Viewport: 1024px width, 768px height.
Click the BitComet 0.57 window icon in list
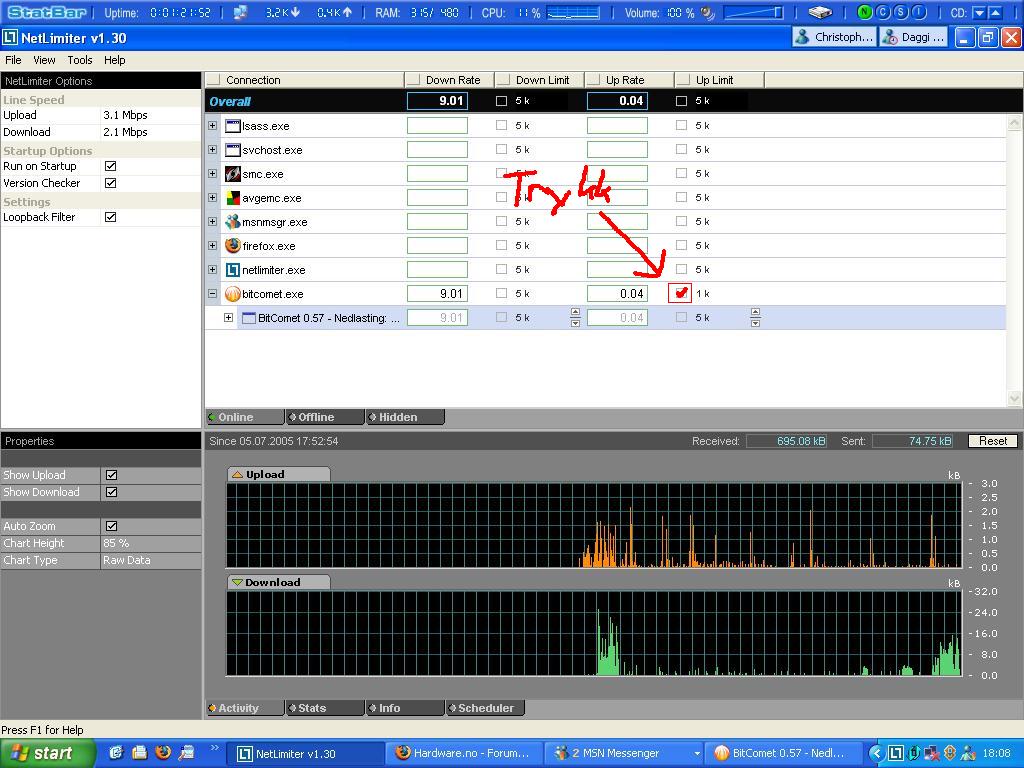[248, 318]
